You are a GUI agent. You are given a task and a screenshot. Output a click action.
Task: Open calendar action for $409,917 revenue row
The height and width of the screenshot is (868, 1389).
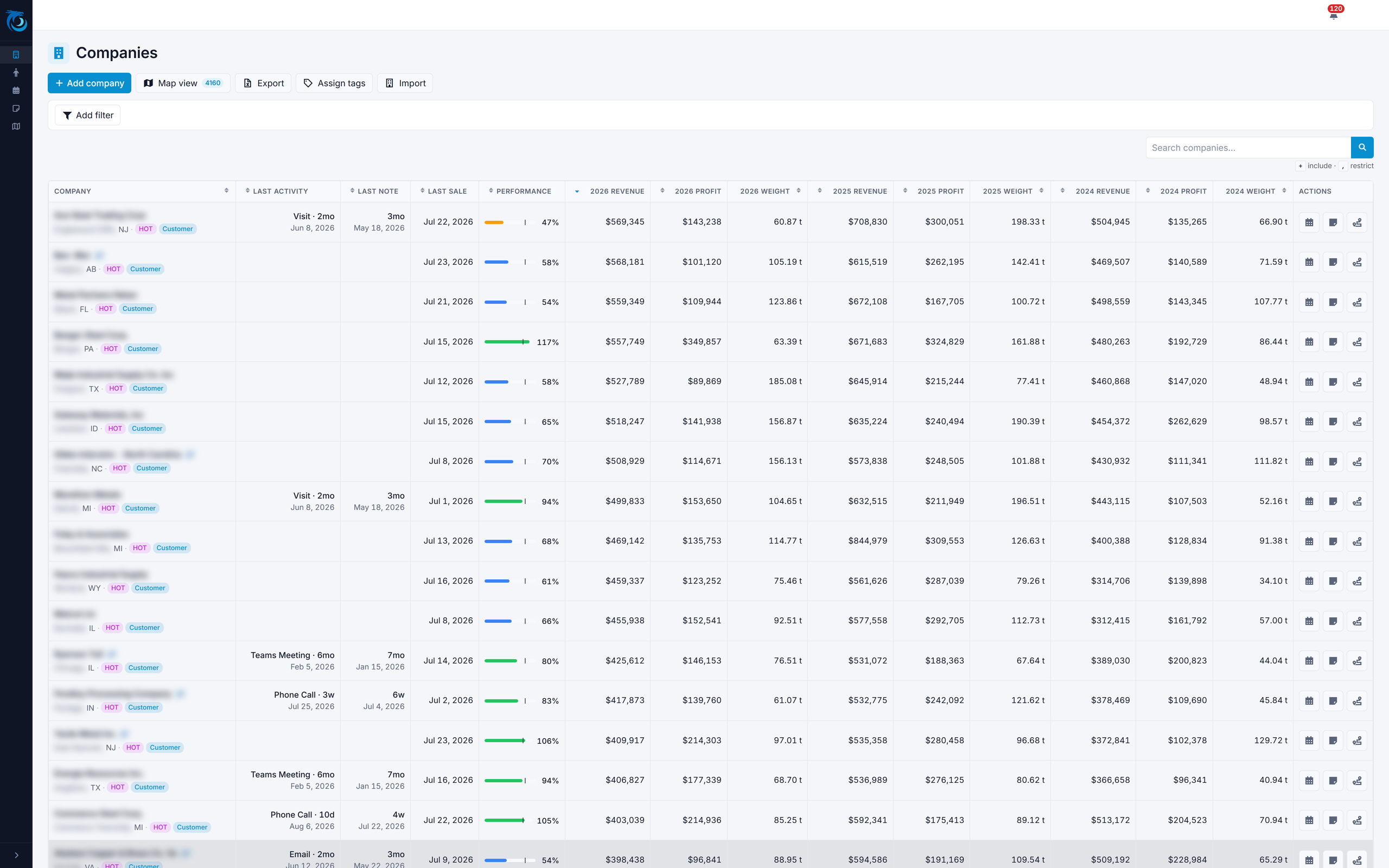point(1309,741)
